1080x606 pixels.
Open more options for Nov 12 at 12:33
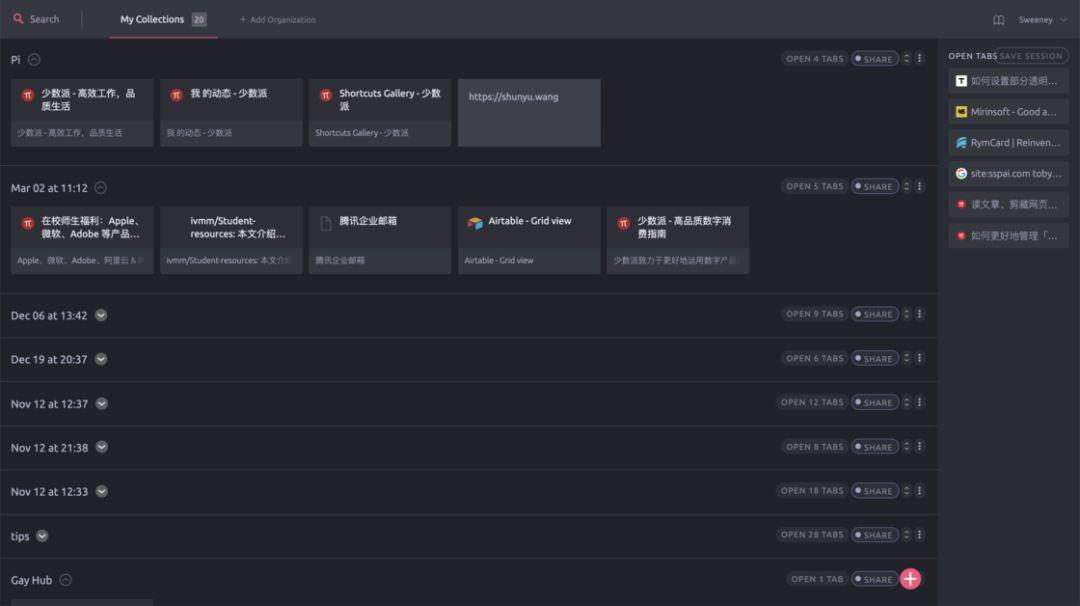tap(920, 490)
